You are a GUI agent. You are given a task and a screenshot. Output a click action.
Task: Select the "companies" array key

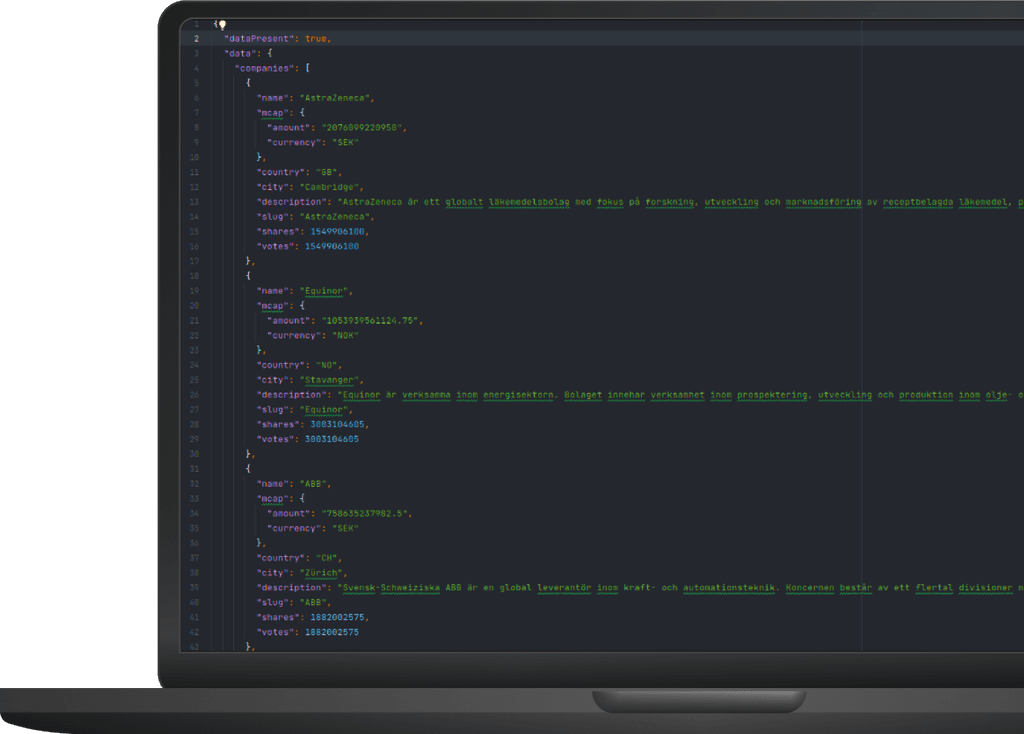coord(264,68)
